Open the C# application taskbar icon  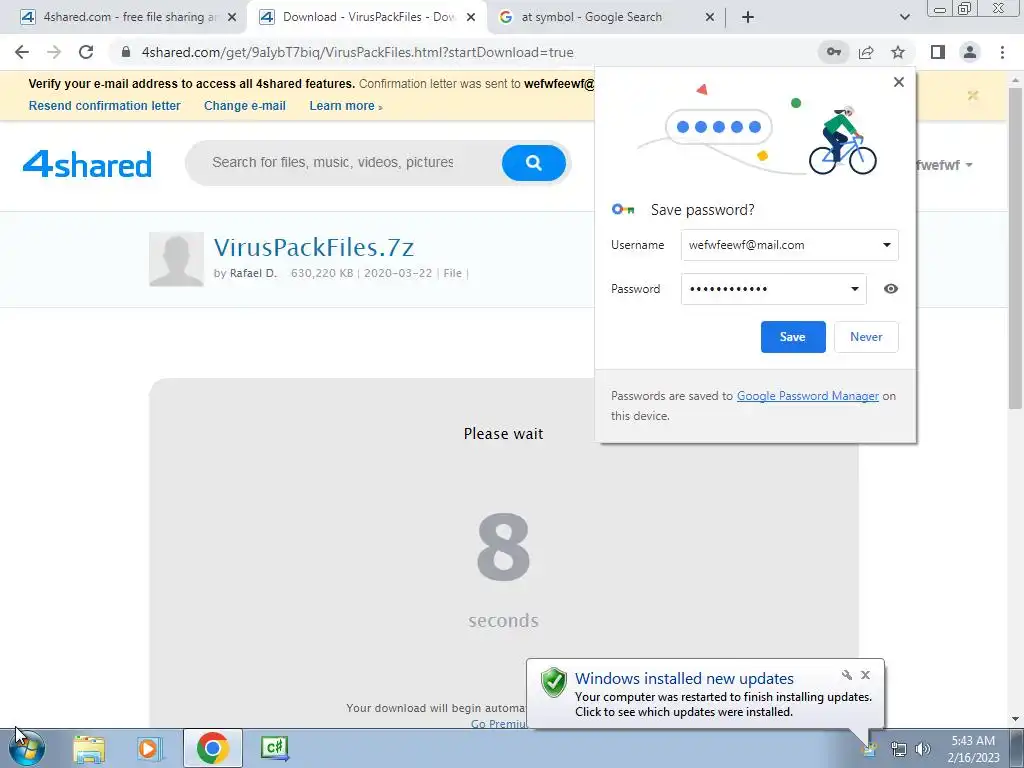[274, 748]
